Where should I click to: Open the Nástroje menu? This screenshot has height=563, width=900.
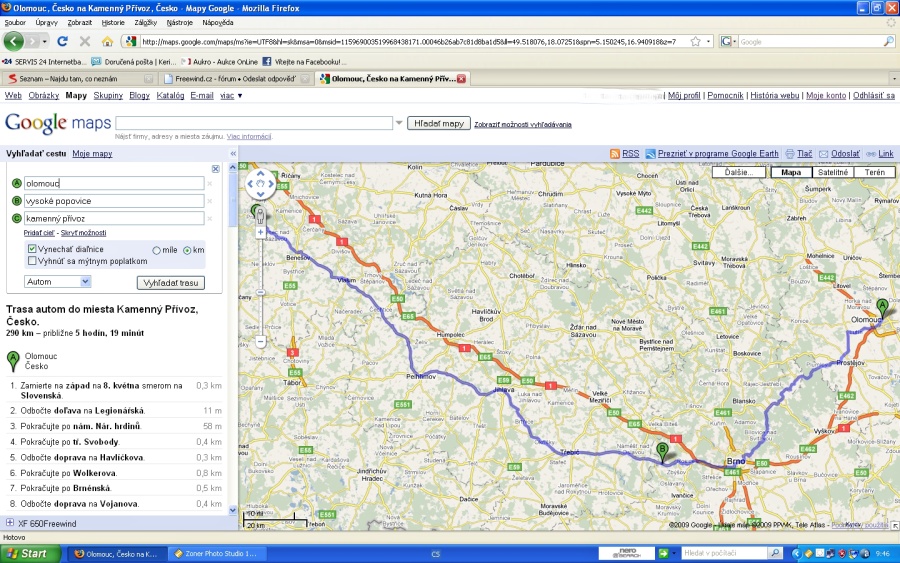(x=179, y=22)
